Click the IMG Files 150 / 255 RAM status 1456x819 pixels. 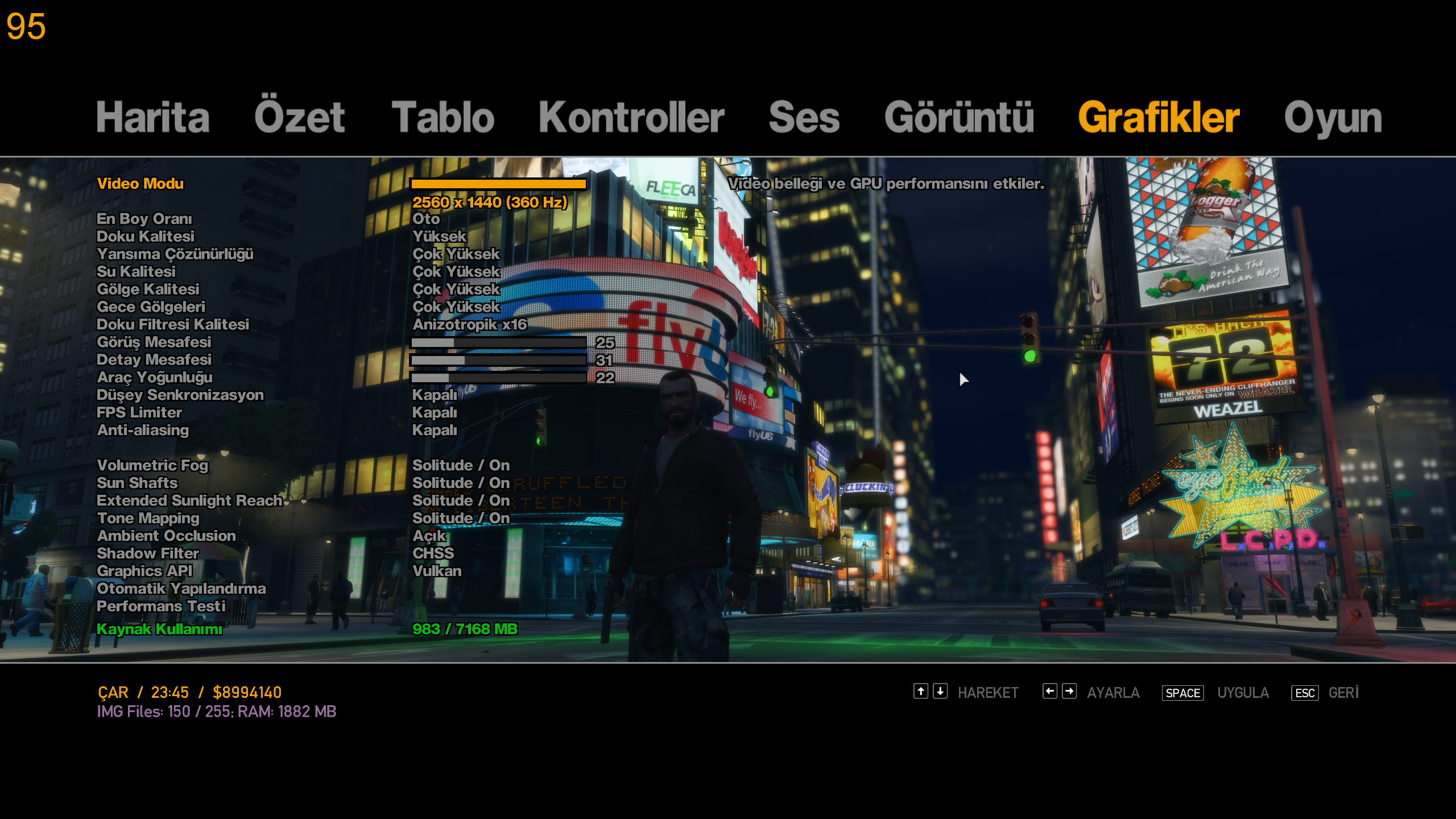point(217,712)
